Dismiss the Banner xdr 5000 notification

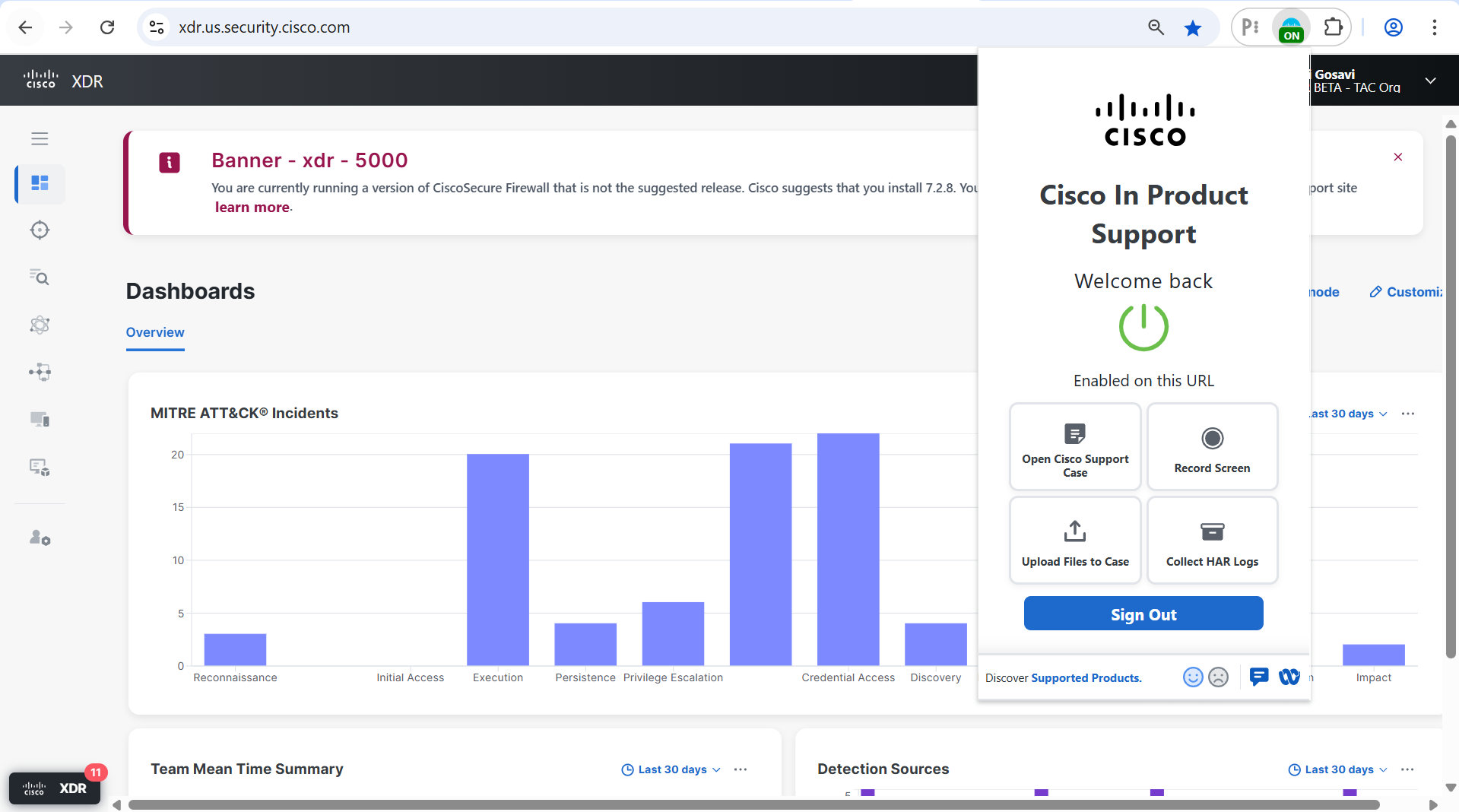coord(1397,157)
